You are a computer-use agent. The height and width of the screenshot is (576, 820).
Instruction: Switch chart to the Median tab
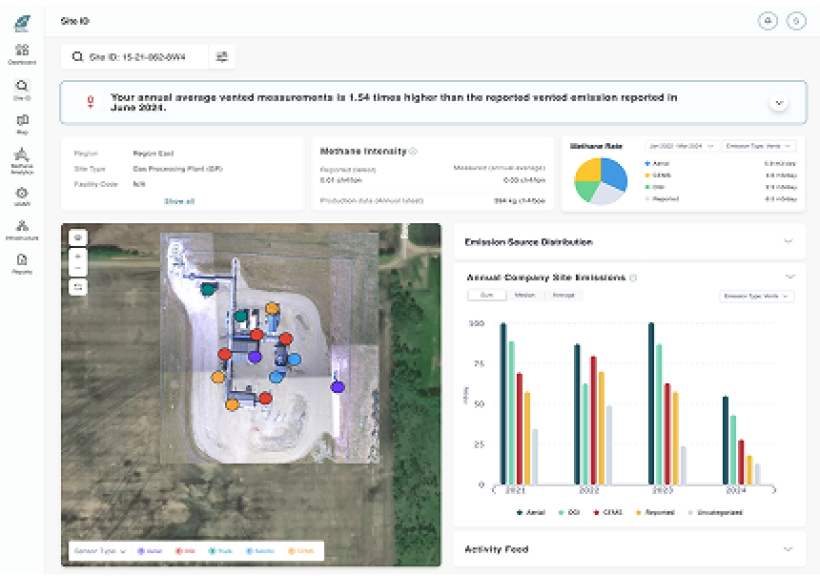tap(525, 295)
